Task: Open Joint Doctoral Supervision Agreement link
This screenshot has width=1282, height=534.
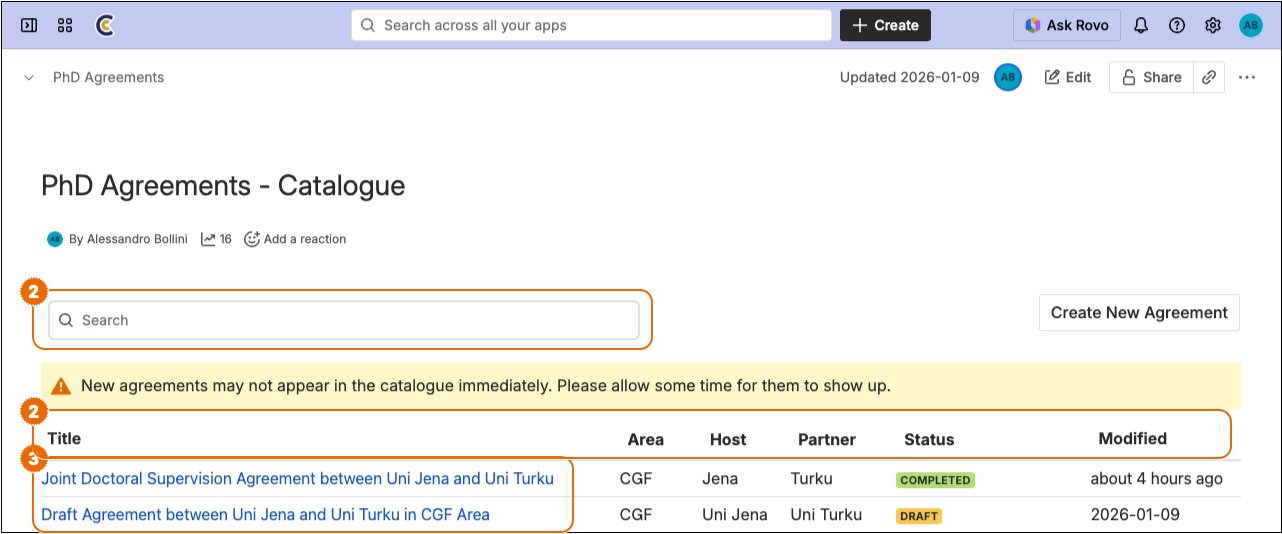Action: coord(297,479)
